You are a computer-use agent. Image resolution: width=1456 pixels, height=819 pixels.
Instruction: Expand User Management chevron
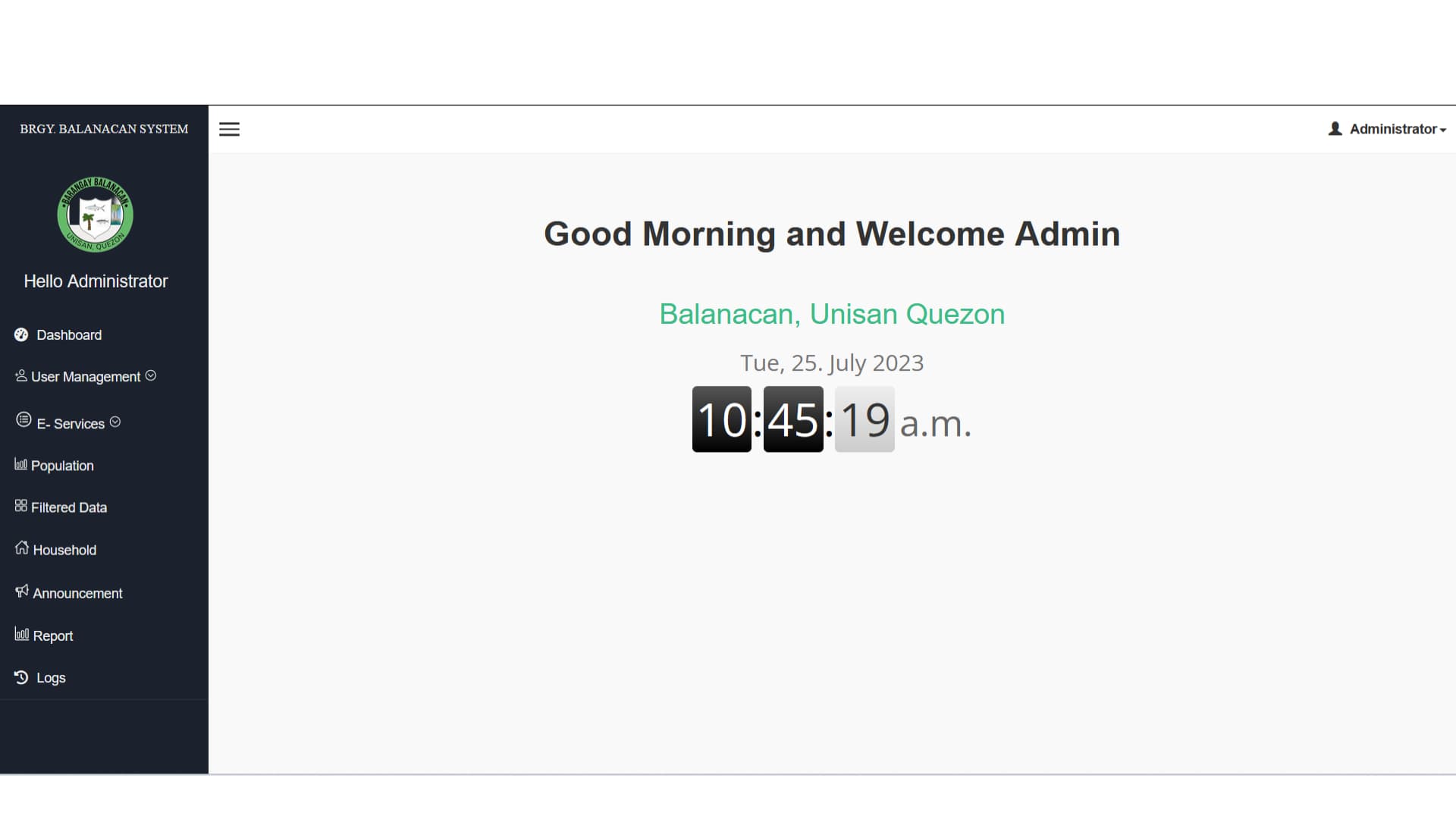click(151, 375)
